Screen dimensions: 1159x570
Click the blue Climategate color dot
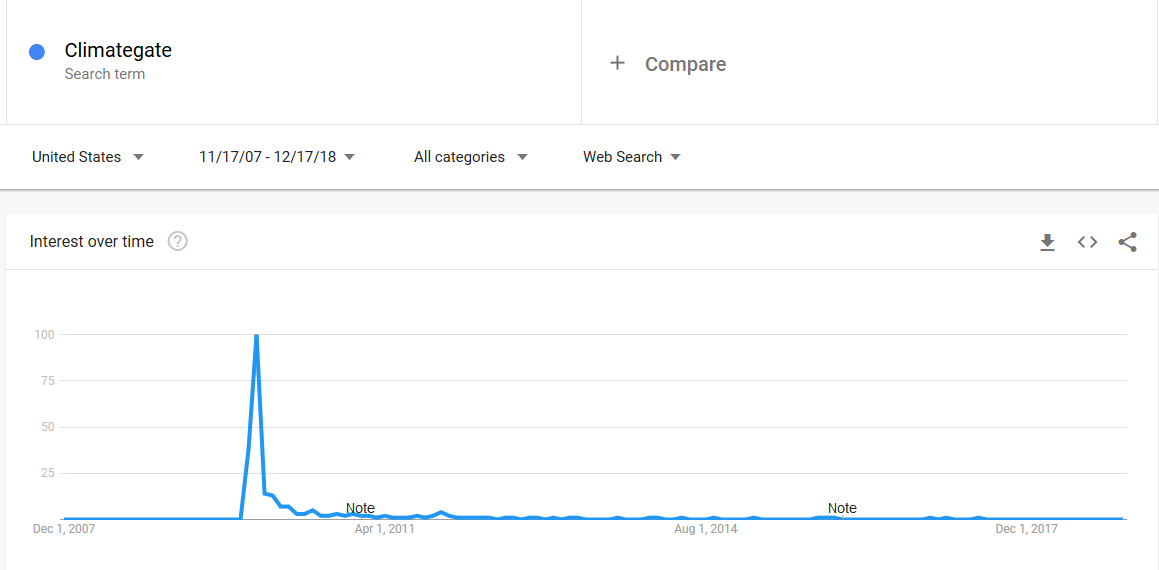(37, 52)
